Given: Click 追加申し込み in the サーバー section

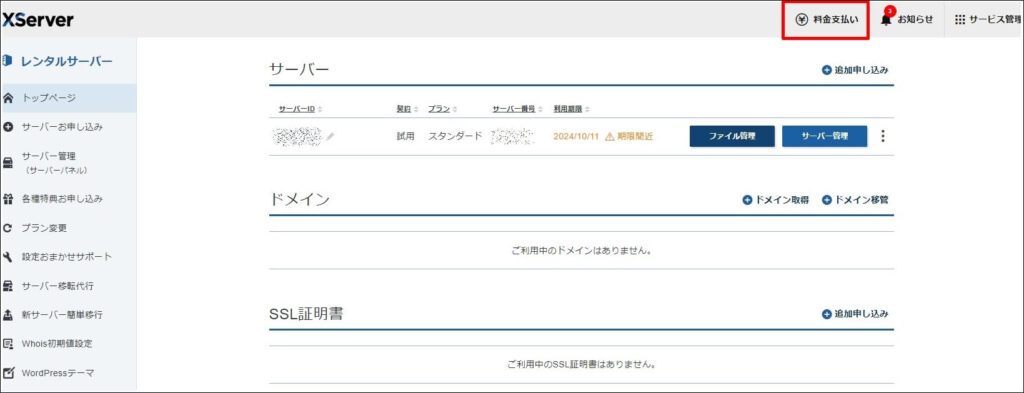Looking at the screenshot, I should click(x=855, y=70).
